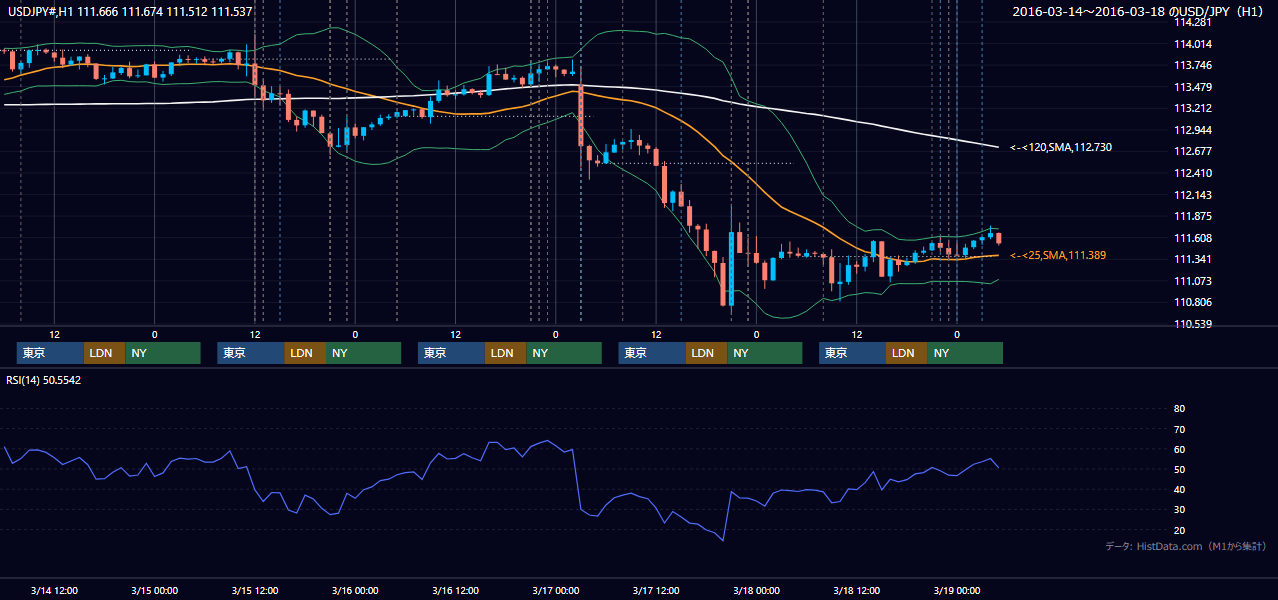This screenshot has height=600, width=1278.
Task: Select the 3/16 12:00 date label
Action: point(455,590)
